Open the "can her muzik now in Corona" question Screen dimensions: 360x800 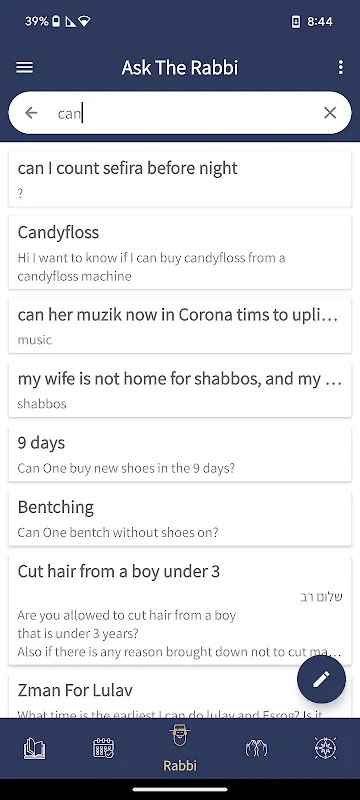click(x=180, y=326)
